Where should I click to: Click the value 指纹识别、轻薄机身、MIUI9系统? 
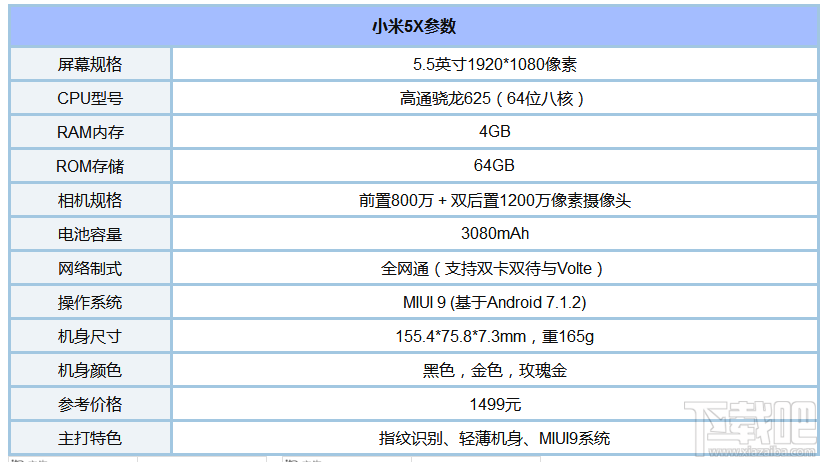pyautogui.click(x=495, y=438)
